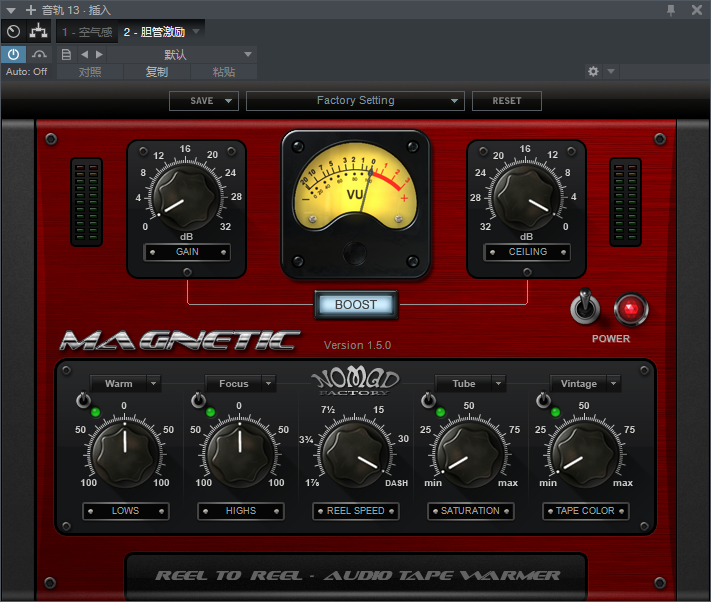Toggle the HIGHS section switch
The image size is (711, 602).
pyautogui.click(x=198, y=400)
